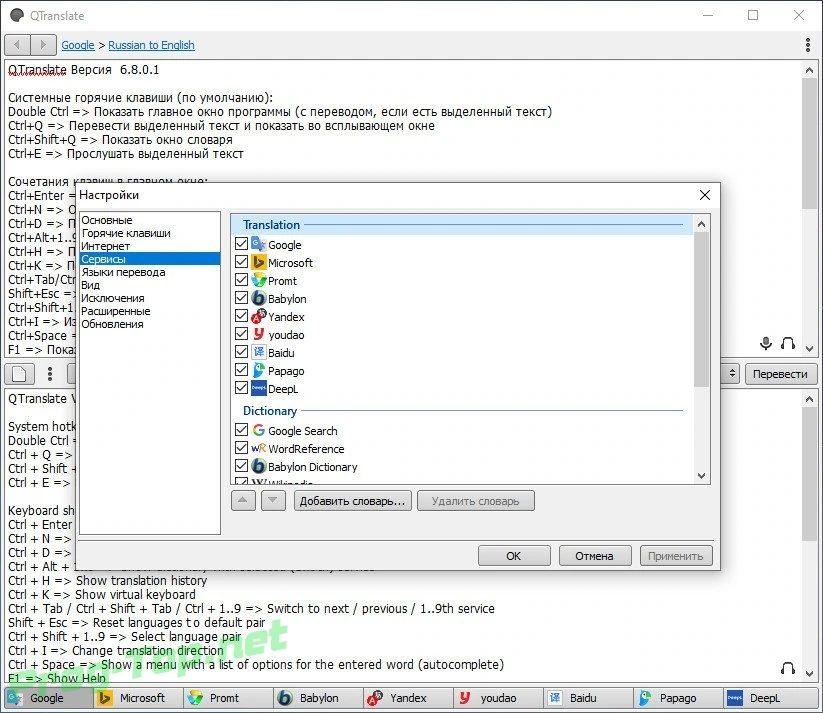This screenshot has height=713, width=823.
Task: Toggle the WordReference dictionary checkbox
Action: click(241, 447)
